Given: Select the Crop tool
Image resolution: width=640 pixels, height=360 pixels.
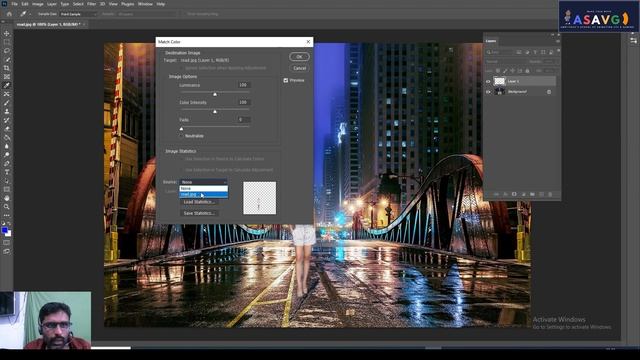Looking at the screenshot, I should pos(7,68).
